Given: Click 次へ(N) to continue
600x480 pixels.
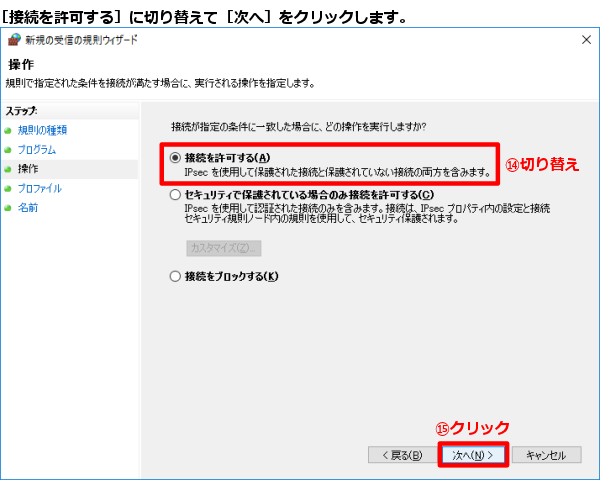Looking at the screenshot, I should [473, 455].
